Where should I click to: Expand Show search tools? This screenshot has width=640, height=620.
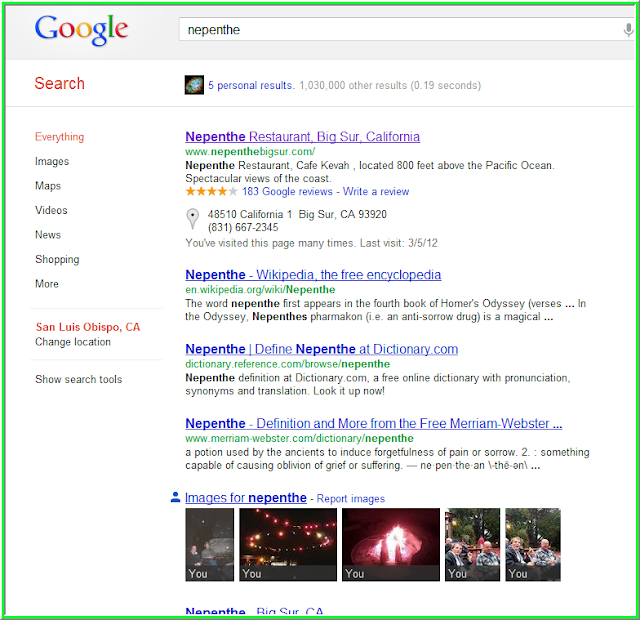(78, 379)
